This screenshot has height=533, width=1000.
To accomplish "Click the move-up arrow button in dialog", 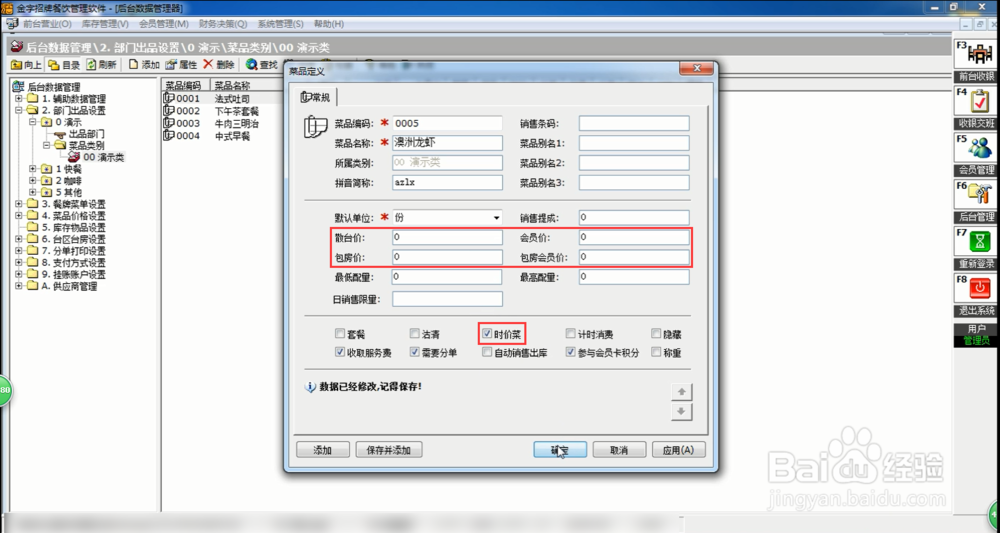I will [681, 391].
